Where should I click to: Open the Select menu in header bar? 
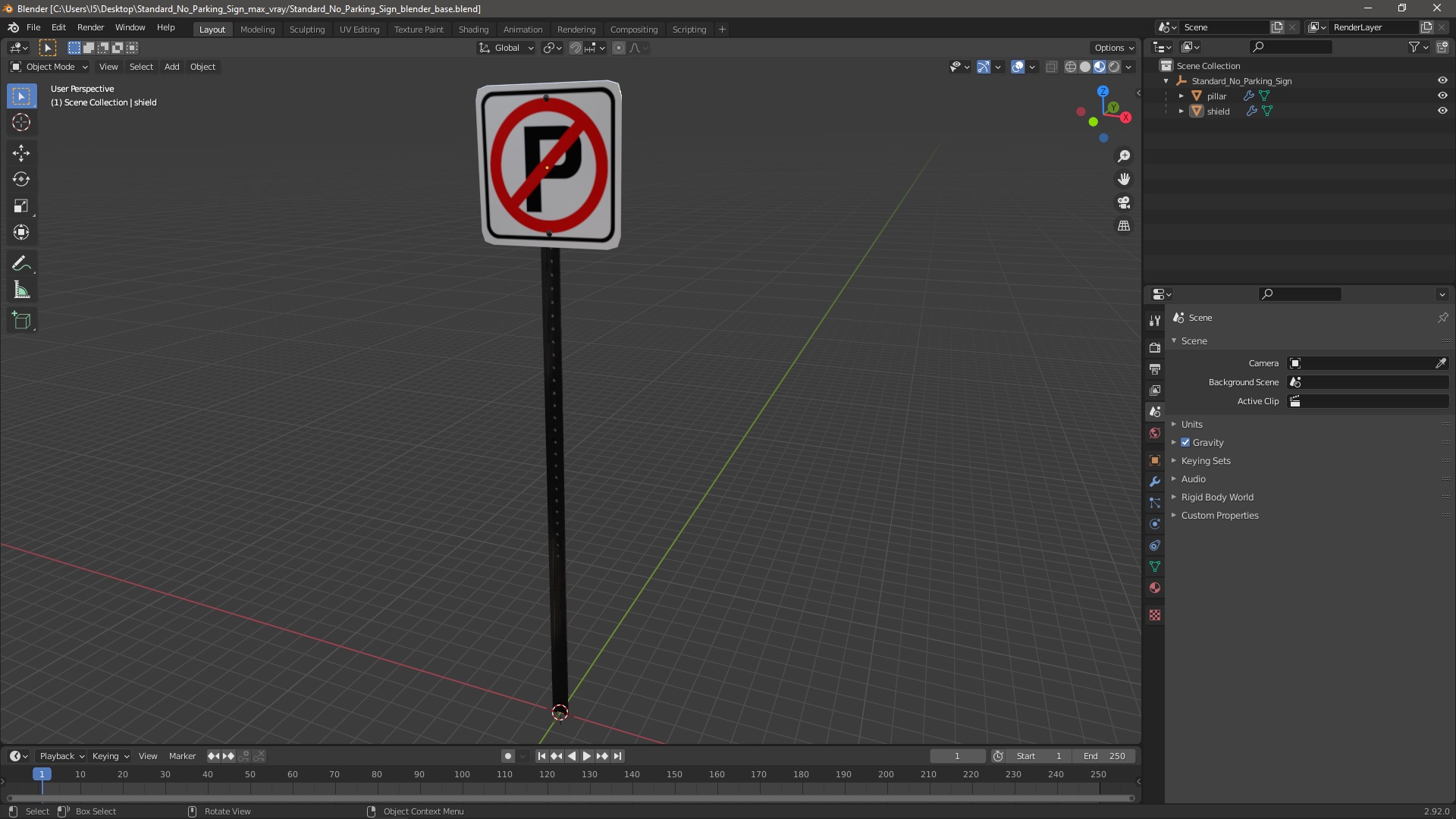[141, 66]
